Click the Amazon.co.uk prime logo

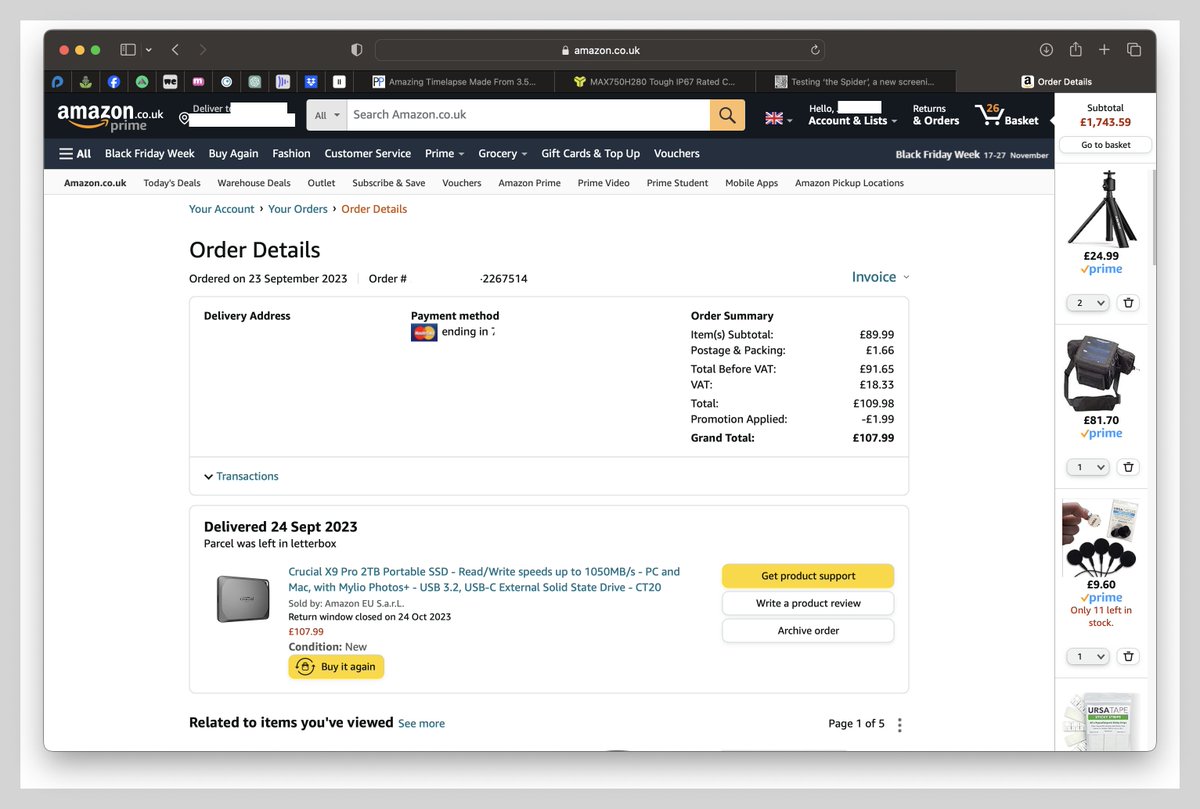(110, 117)
